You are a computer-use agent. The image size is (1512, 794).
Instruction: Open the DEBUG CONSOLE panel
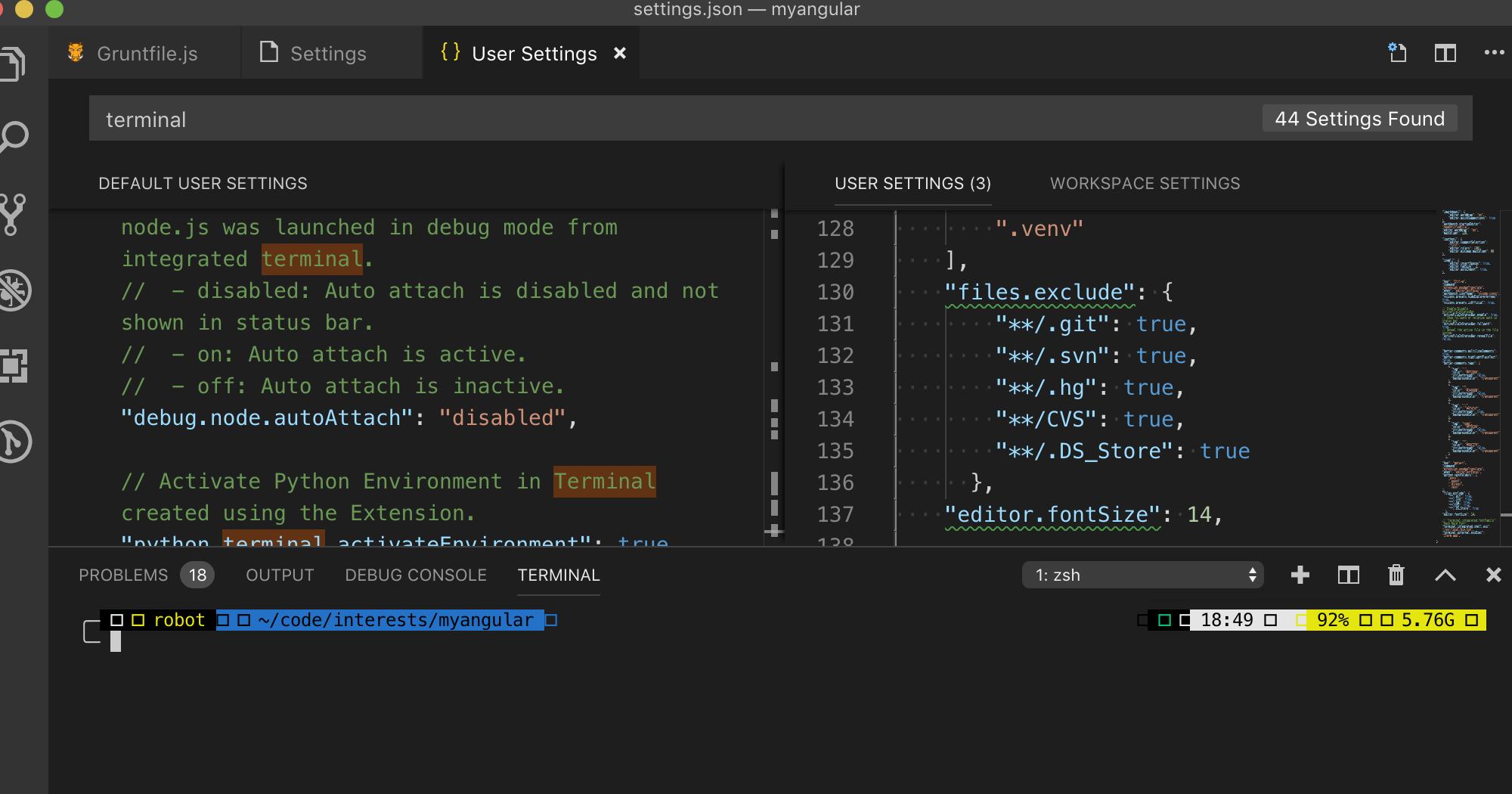pyautogui.click(x=415, y=575)
